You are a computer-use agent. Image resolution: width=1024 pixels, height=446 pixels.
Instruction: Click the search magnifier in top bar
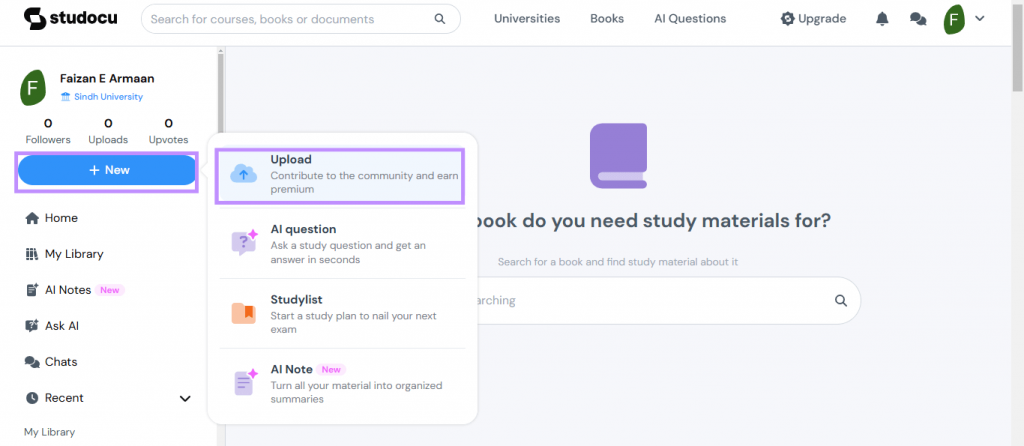click(440, 19)
